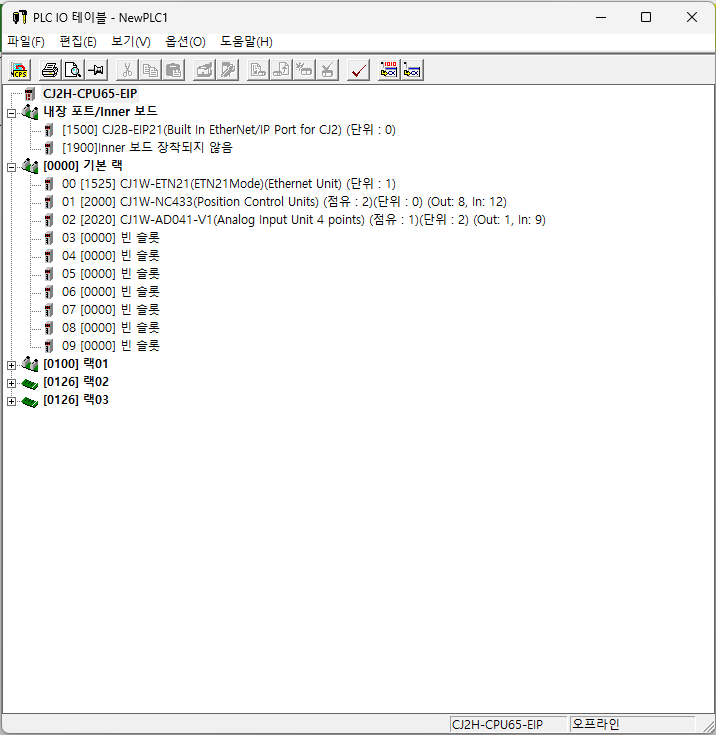The image size is (716, 735).
Task: Click the CPU icon beside CJ2H-CPU65-EIP
Action: point(30,94)
